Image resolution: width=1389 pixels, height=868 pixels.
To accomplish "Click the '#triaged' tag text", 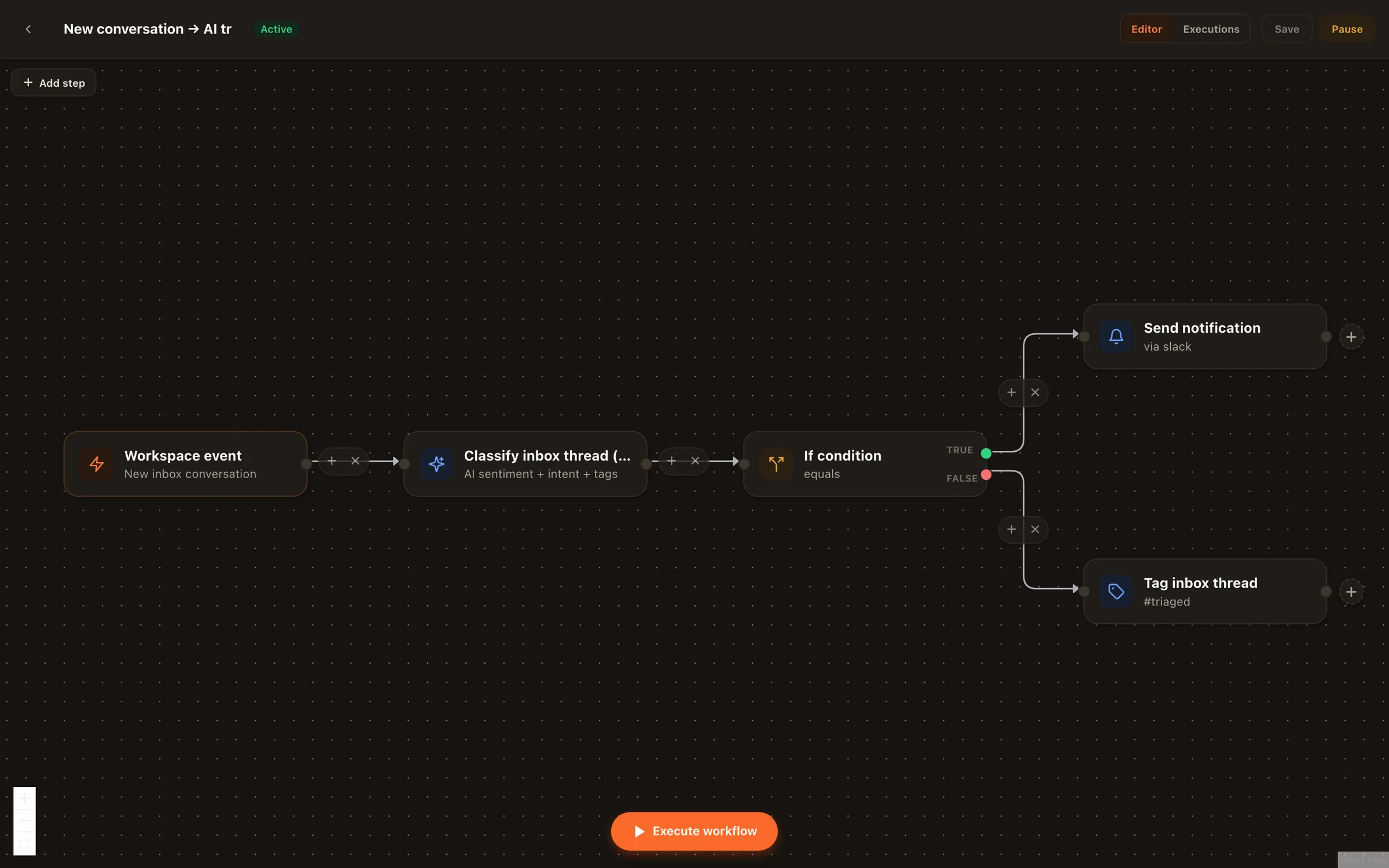I will (x=1166, y=601).
